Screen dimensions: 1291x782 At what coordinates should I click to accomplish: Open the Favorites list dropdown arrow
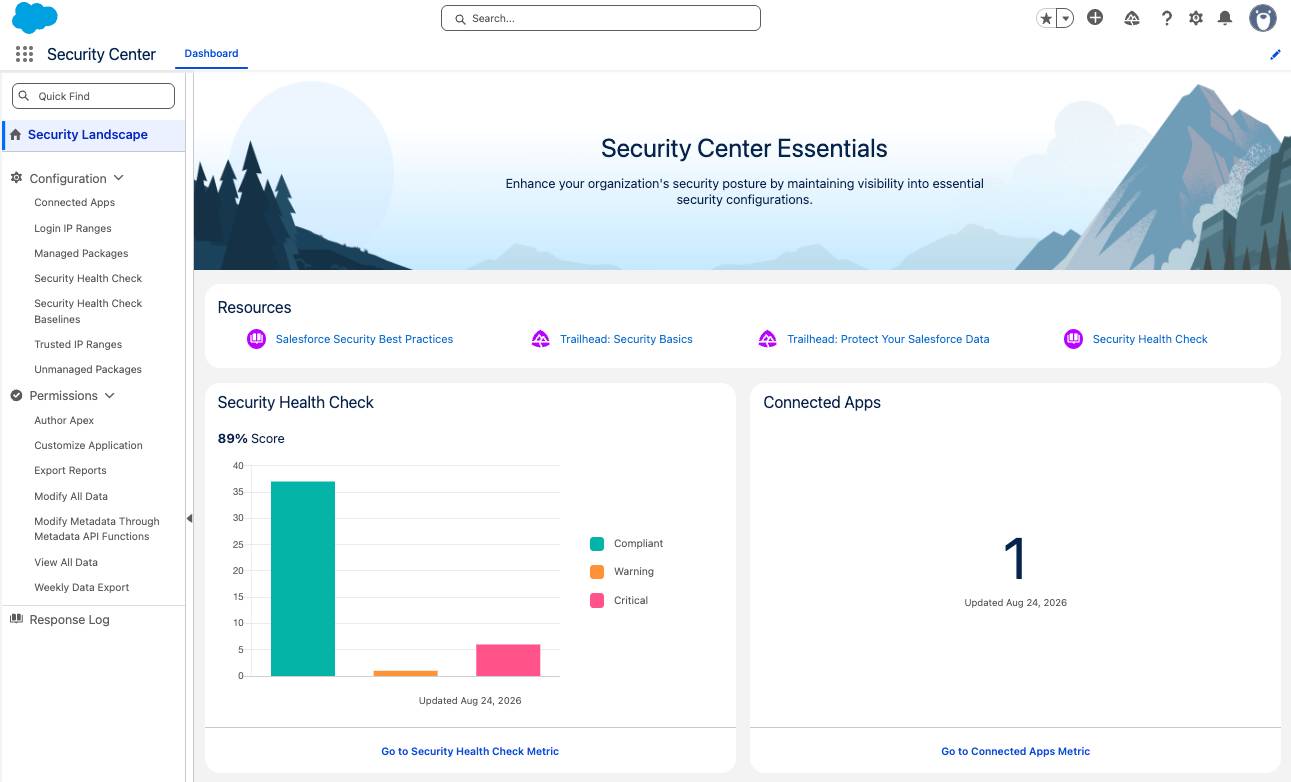click(x=1065, y=18)
